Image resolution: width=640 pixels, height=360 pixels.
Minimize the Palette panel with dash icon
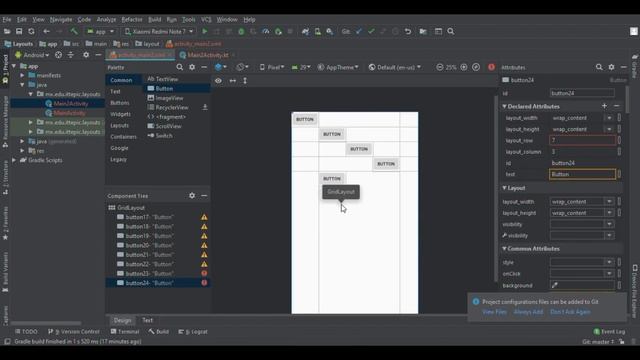(x=204, y=67)
